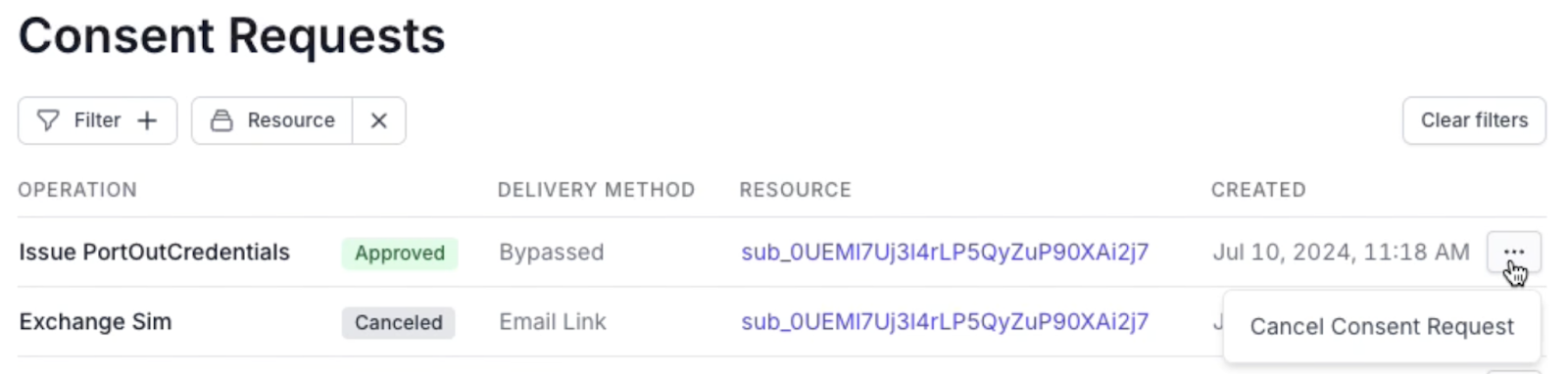The image size is (1568, 374).
Task: Click the Resource column header
Action: pos(795,190)
